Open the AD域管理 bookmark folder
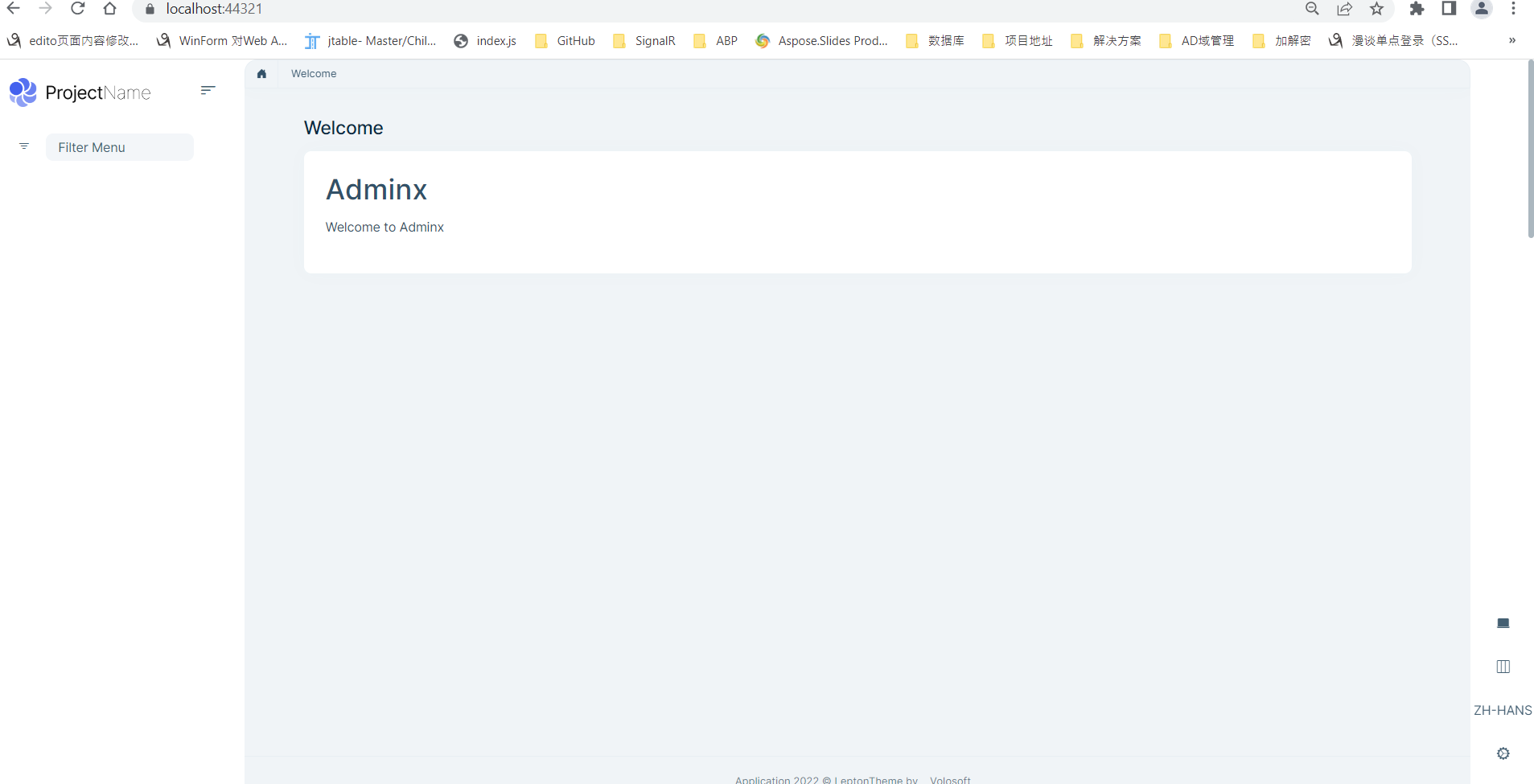Viewport: 1534px width, 784px height. point(1196,41)
